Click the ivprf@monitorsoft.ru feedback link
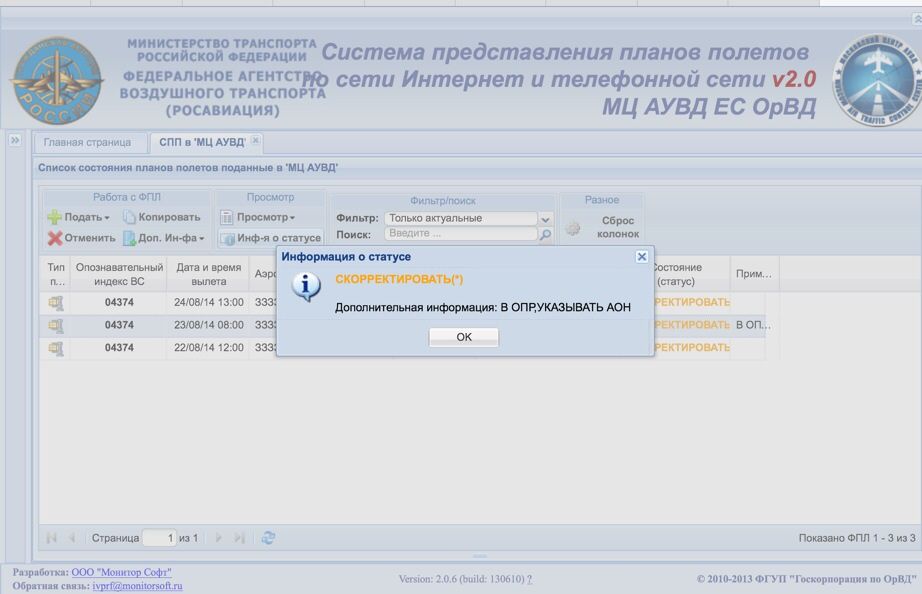 [x=137, y=586]
